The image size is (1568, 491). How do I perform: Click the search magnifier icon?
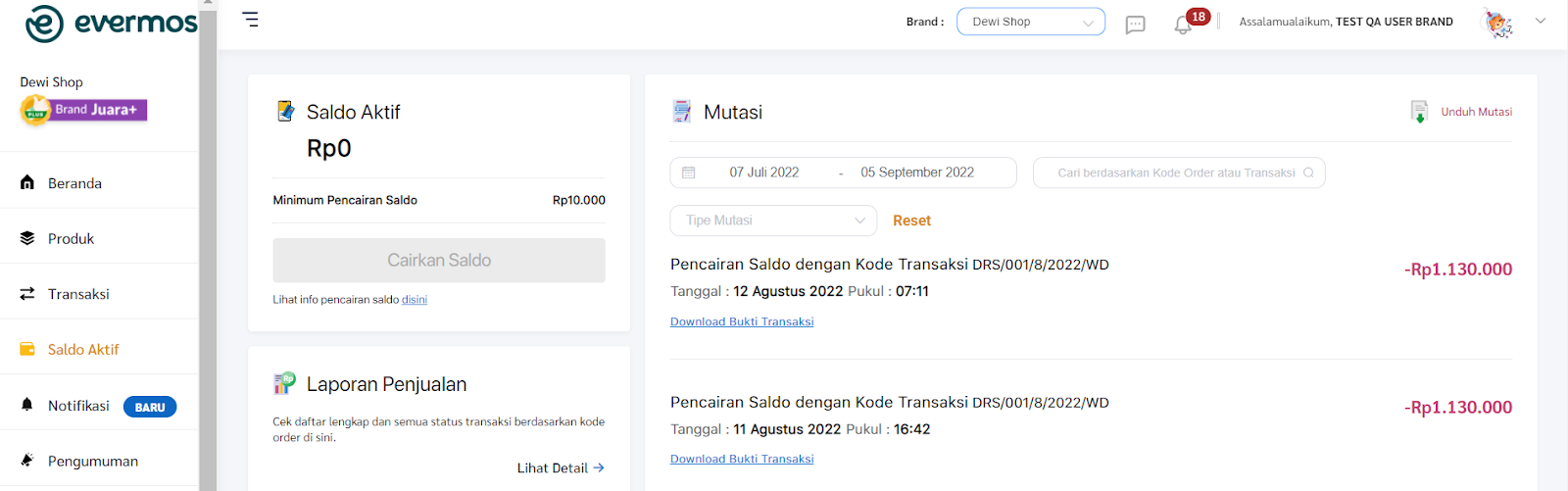click(1308, 172)
